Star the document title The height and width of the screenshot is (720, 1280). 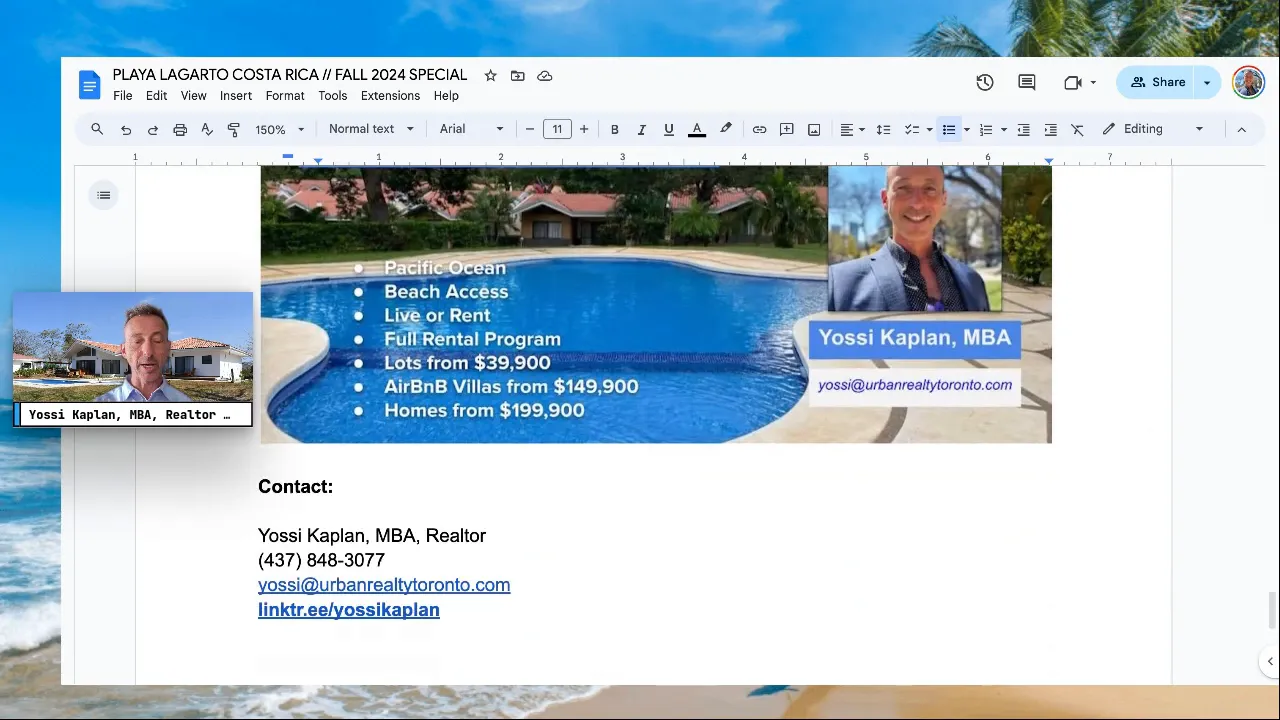(490, 75)
